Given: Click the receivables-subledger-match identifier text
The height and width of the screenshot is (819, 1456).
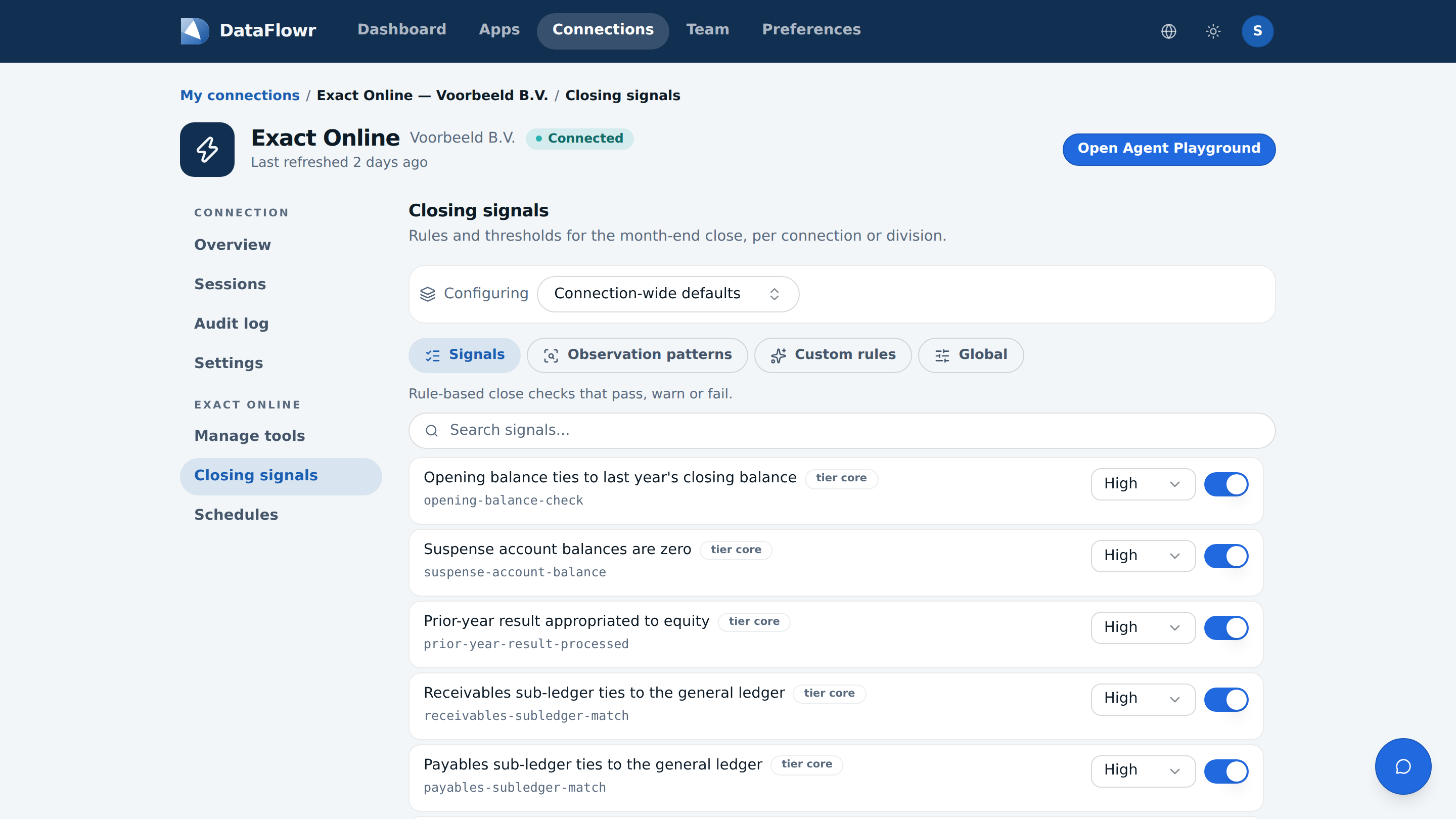Looking at the screenshot, I should [x=526, y=716].
